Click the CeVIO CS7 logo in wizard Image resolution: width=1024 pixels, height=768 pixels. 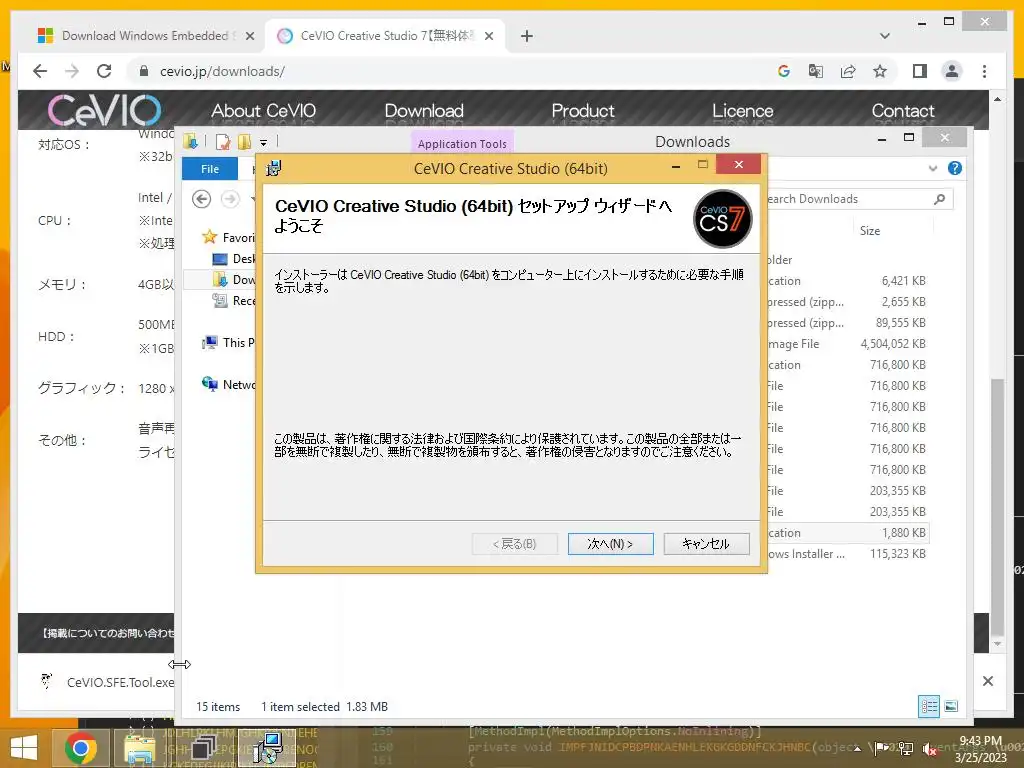pos(722,219)
